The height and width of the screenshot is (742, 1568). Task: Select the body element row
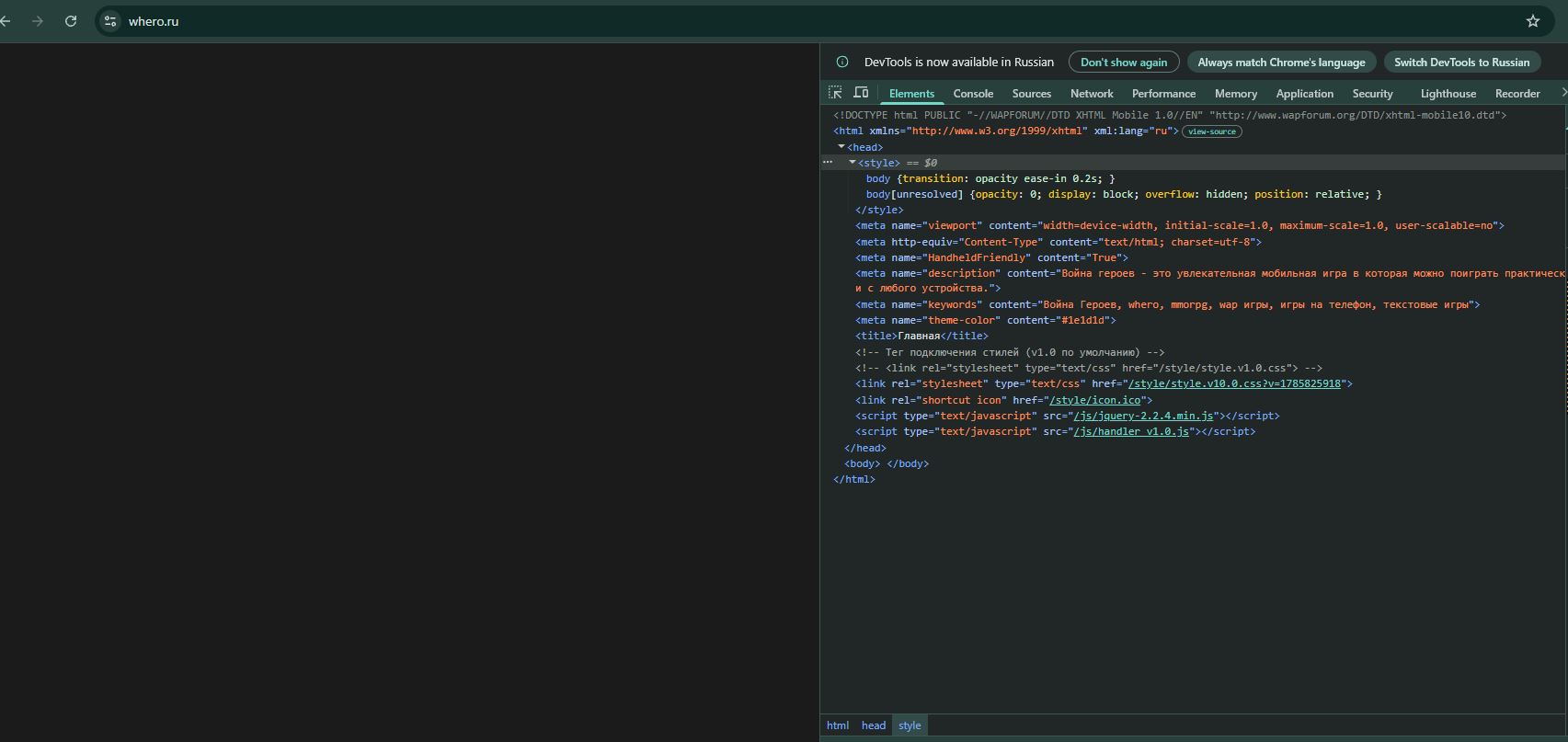click(x=887, y=463)
